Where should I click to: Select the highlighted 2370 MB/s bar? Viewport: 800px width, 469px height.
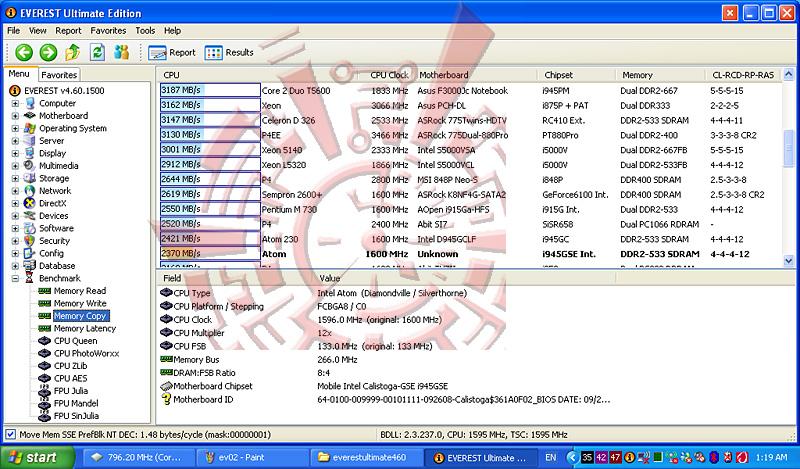coord(210,253)
